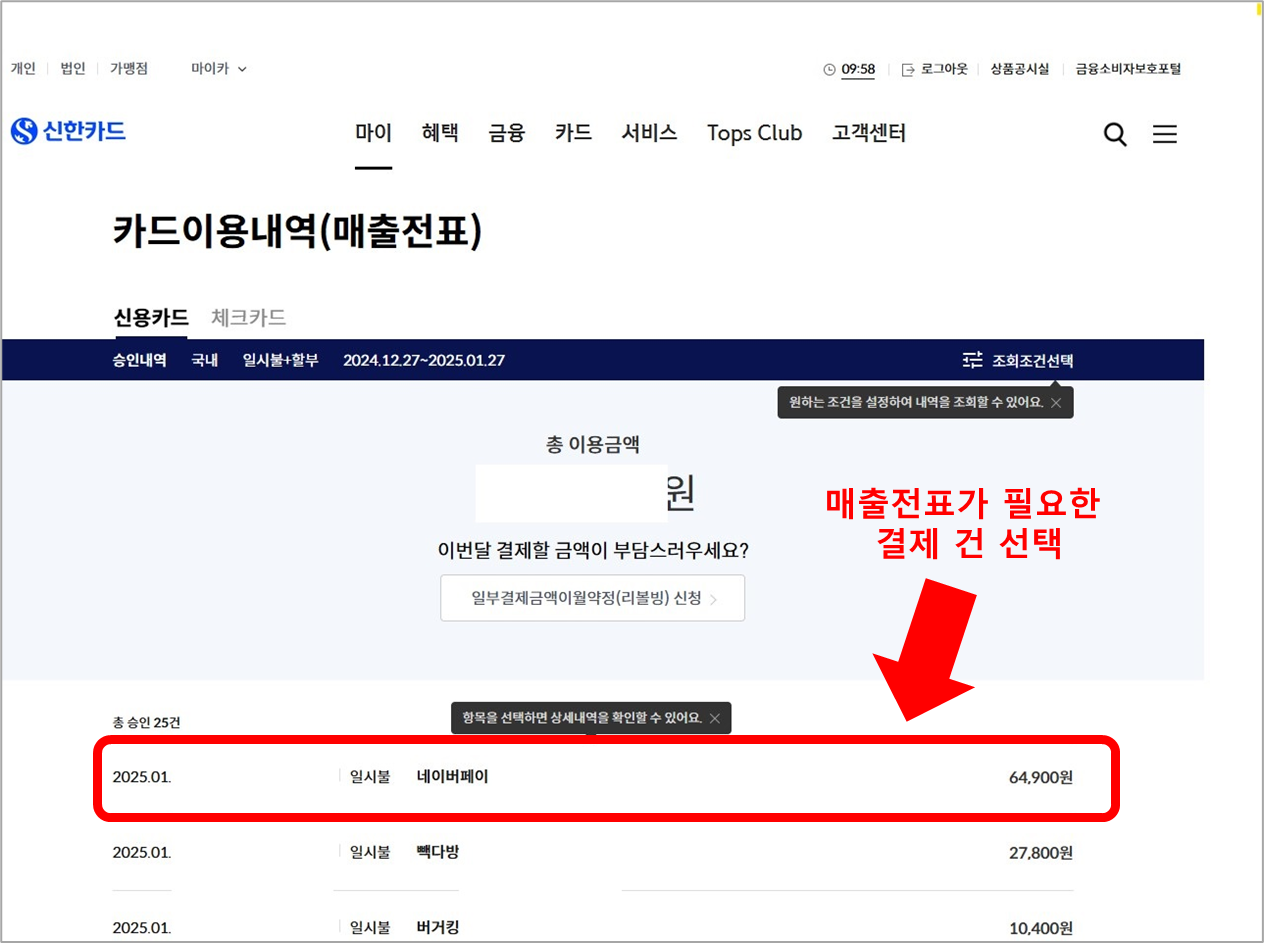Open the hamburger menu icon
This screenshot has height=943, width=1264.
point(1165,134)
